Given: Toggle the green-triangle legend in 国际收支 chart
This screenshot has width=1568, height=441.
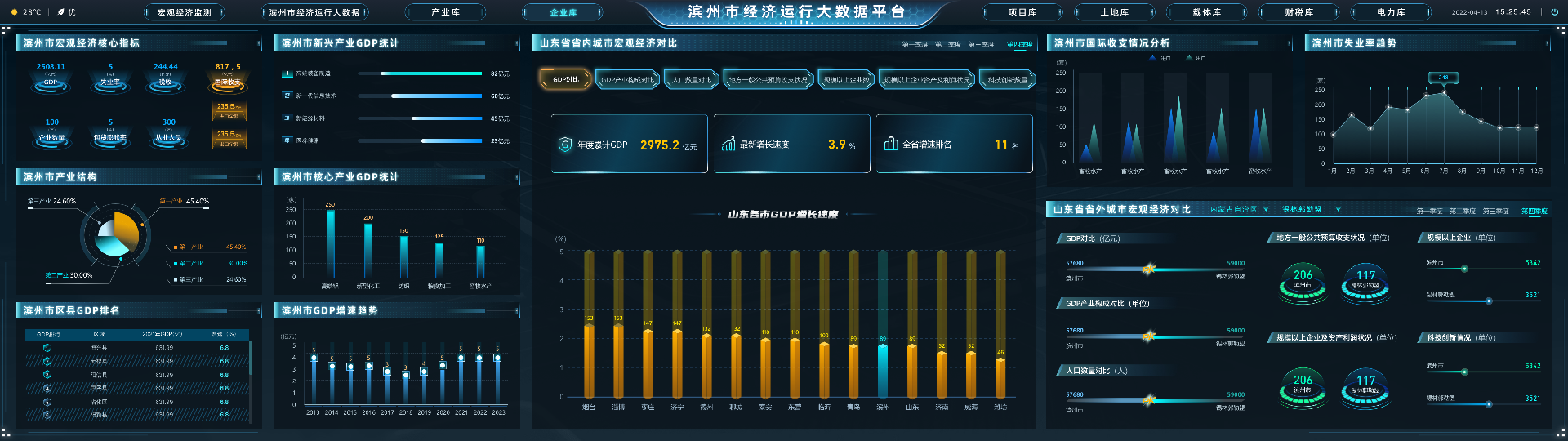Looking at the screenshot, I should click(1196, 59).
